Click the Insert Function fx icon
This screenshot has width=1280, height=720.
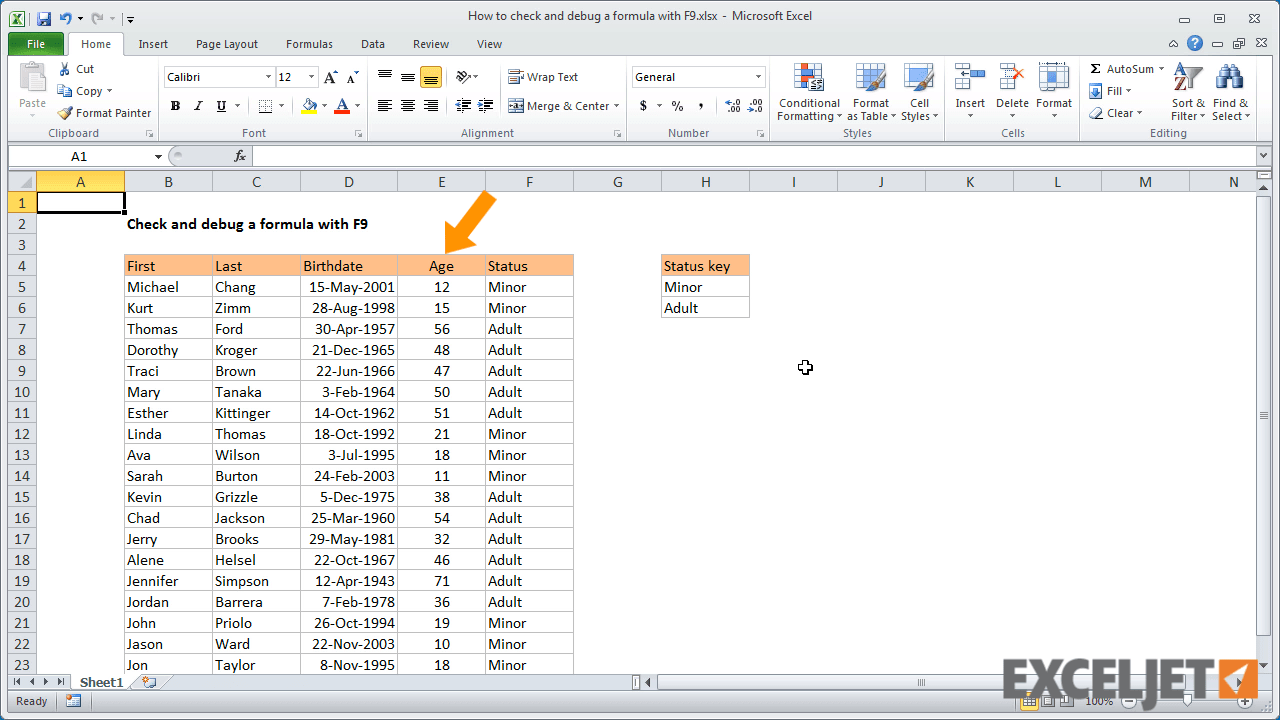click(x=240, y=156)
